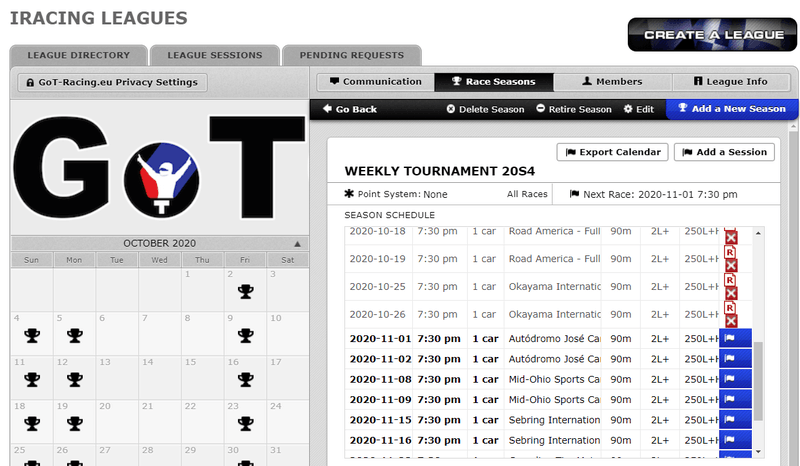Switch to the League Info tab
Screen dimensions: 800x466
pos(731,82)
